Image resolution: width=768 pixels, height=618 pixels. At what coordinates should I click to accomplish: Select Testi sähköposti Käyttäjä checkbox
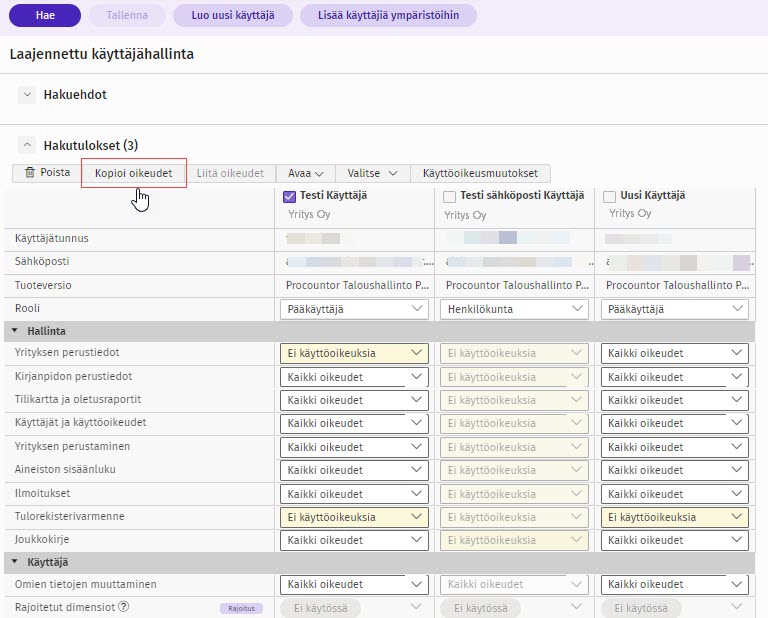point(449,197)
